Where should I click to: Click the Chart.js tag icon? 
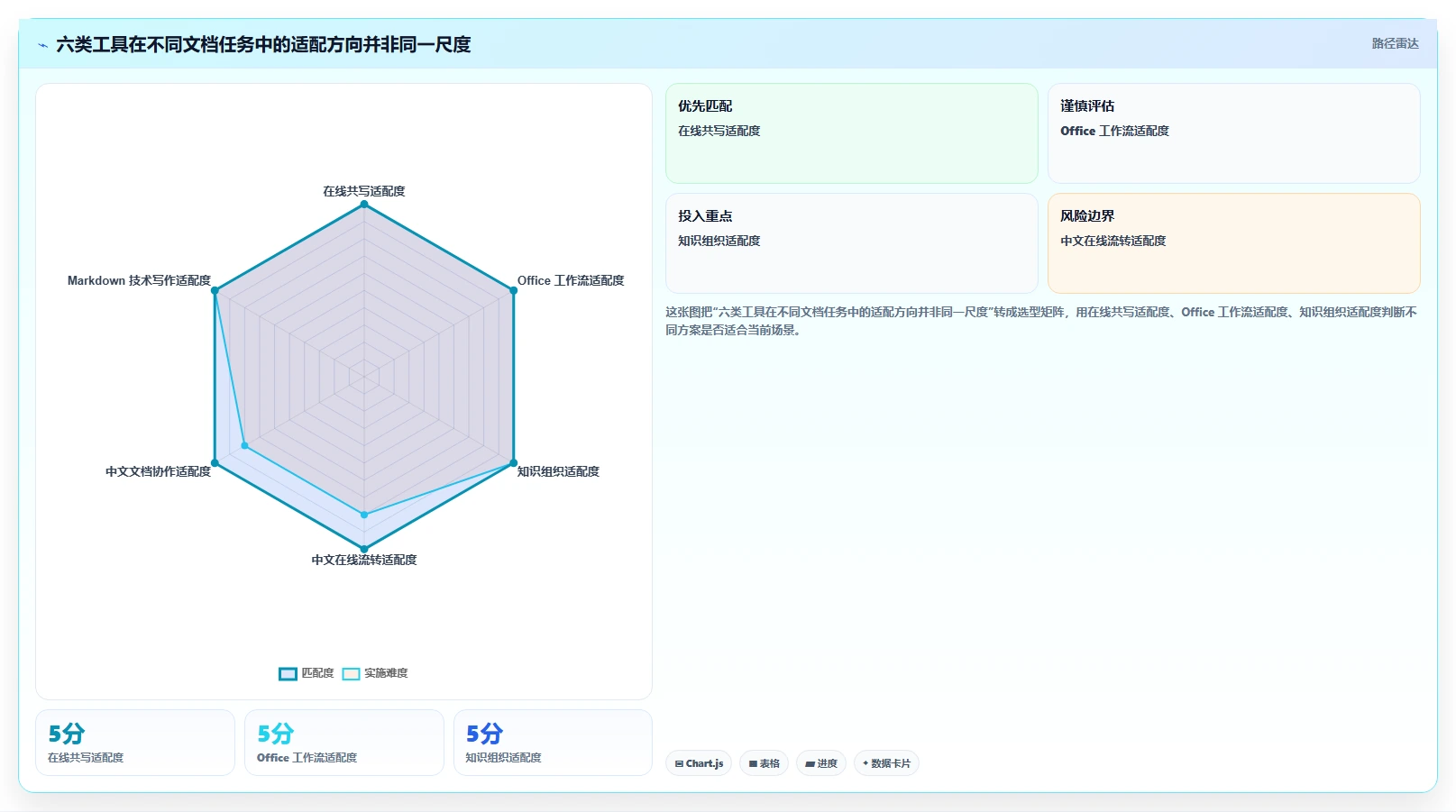click(x=679, y=763)
